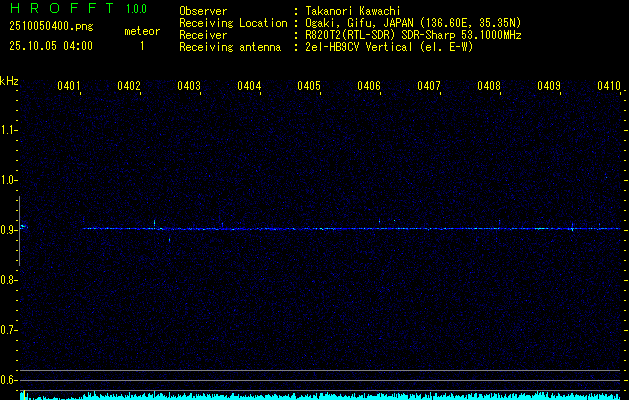Click the 0401 time marker
This screenshot has height=400, width=629.
point(69,86)
